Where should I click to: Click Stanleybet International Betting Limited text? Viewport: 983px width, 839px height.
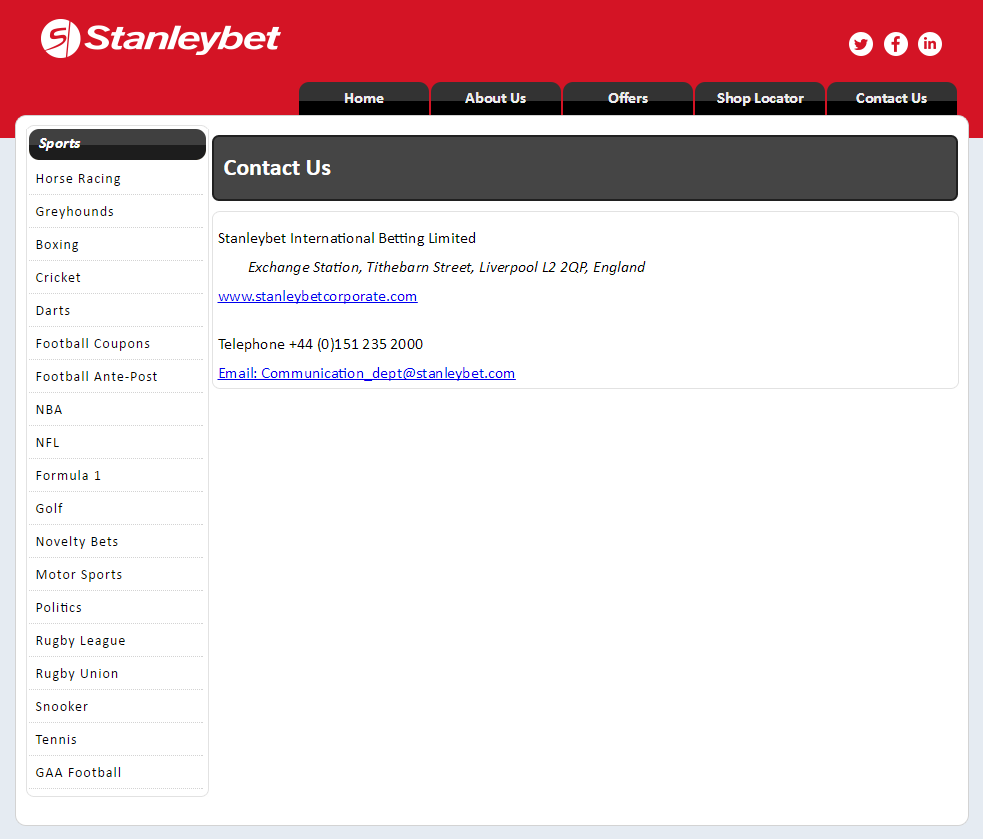tap(347, 238)
